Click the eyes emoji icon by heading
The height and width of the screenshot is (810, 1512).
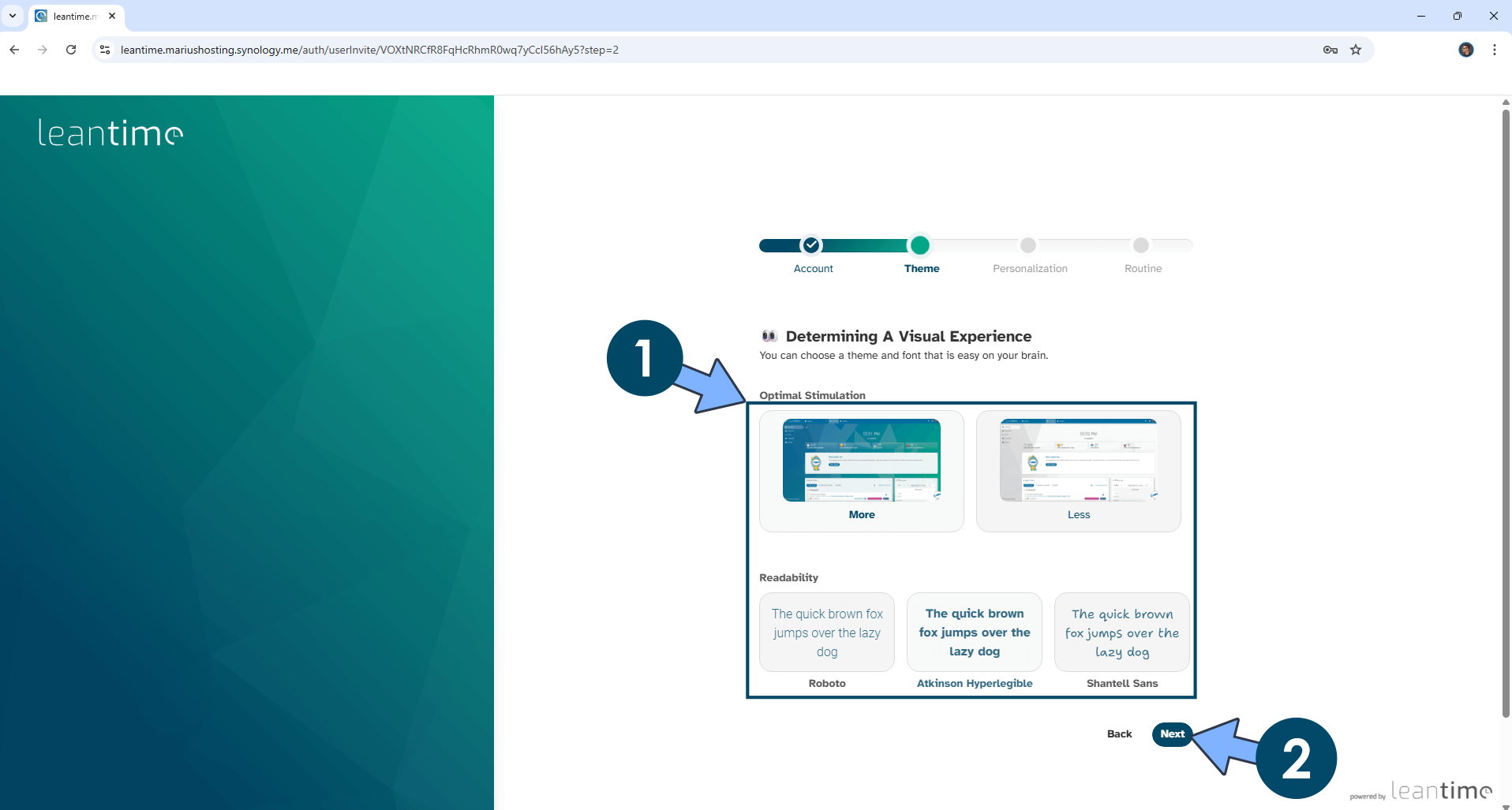tap(769, 336)
